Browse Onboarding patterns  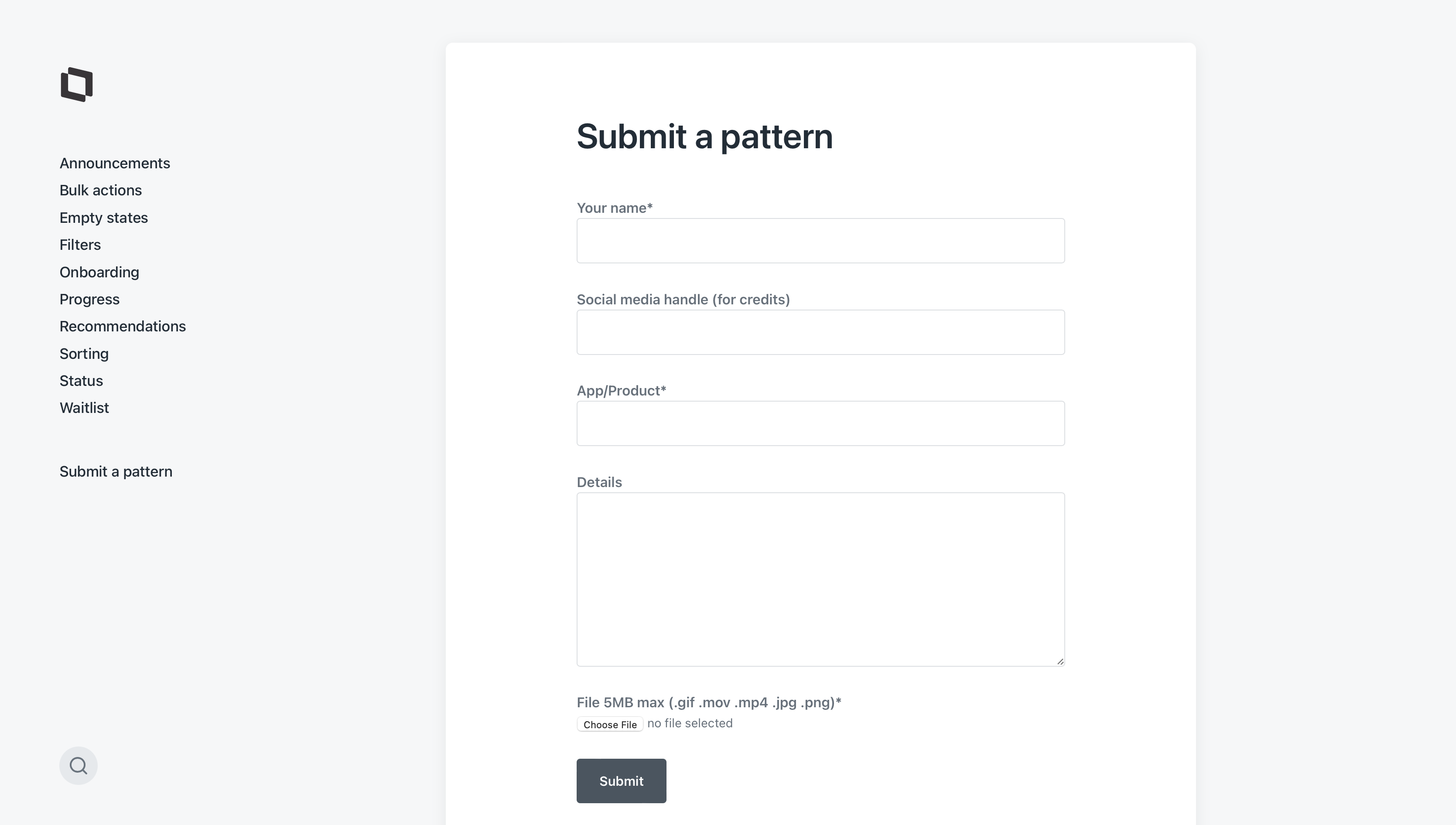(99, 272)
